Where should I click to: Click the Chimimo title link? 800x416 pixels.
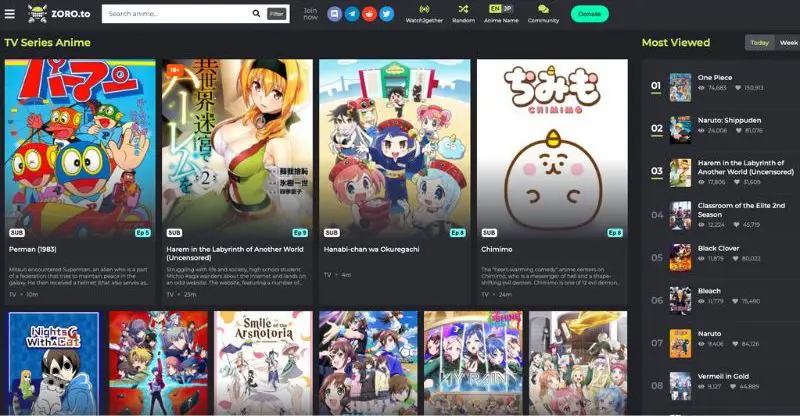click(496, 249)
